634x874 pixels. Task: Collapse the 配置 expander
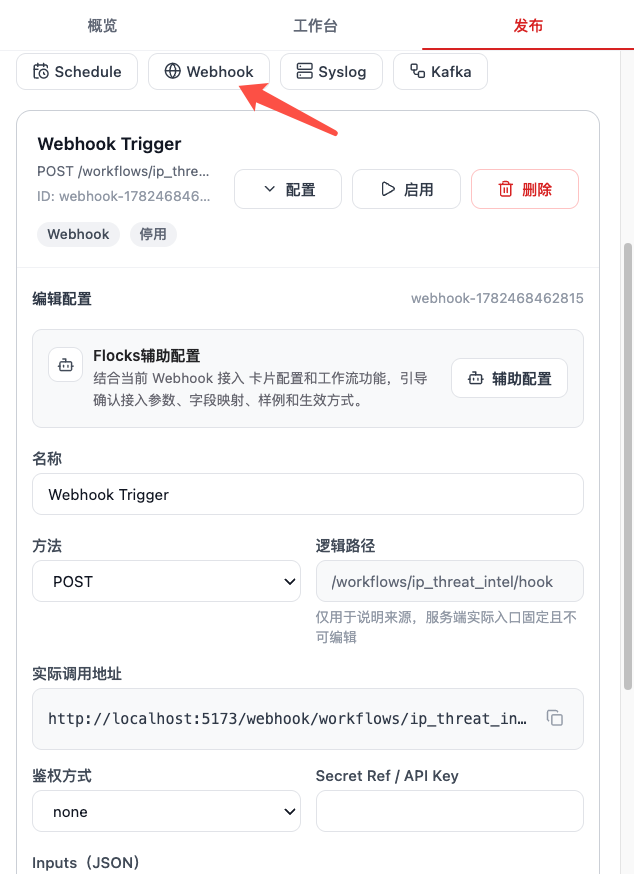(288, 189)
